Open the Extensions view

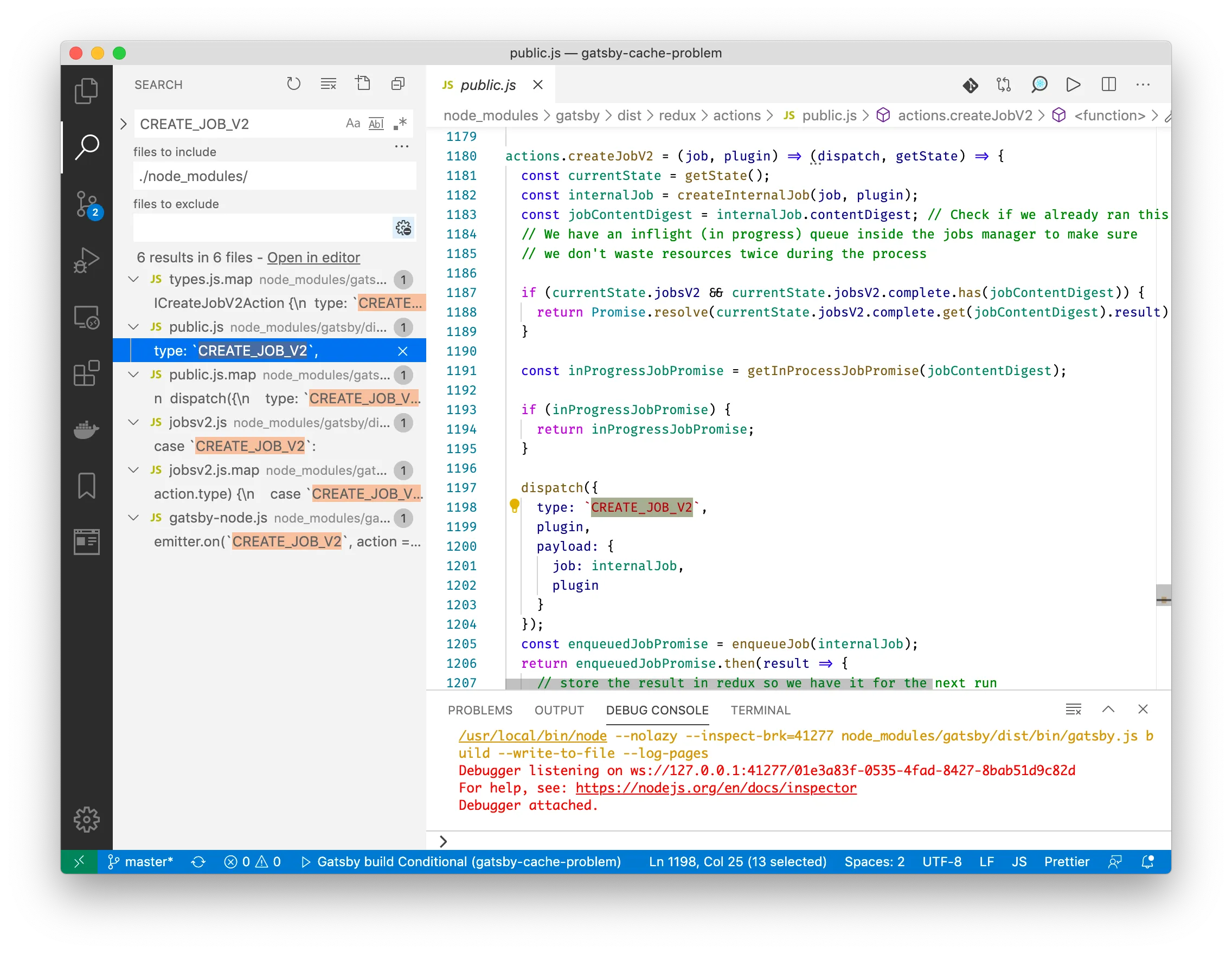86,373
